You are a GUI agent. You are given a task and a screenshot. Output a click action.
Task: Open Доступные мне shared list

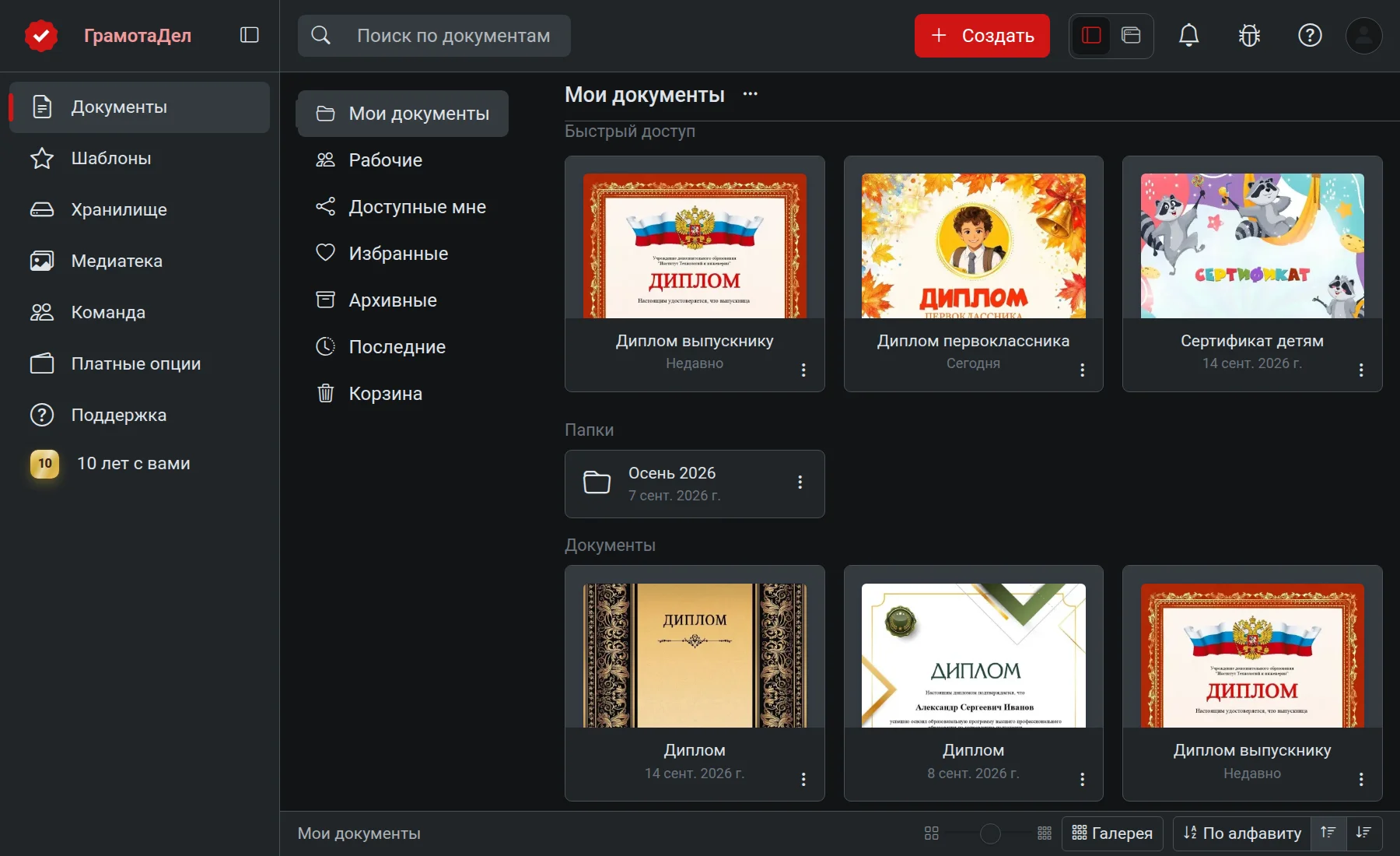(x=403, y=207)
